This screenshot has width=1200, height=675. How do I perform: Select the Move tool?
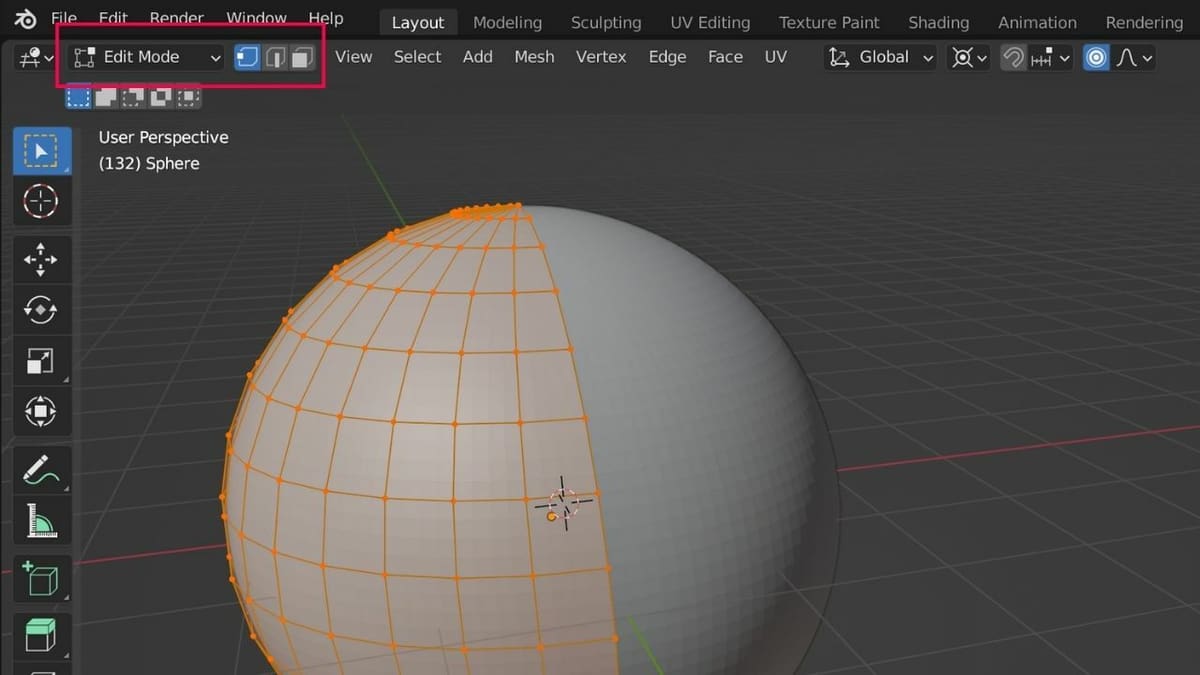[x=41, y=259]
